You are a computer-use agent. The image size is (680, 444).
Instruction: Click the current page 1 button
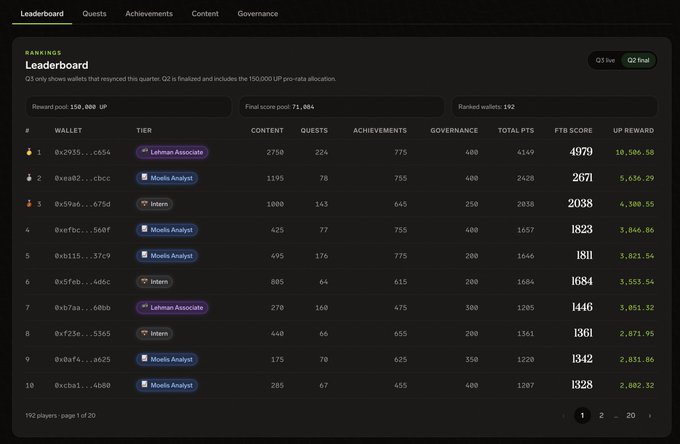coord(582,415)
